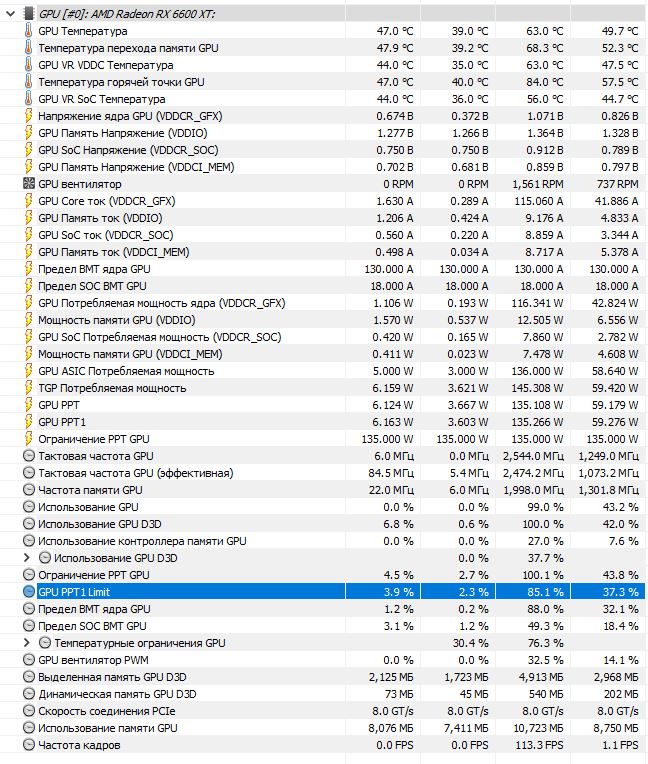The image size is (648, 764).
Task: Expand the indented Использование GPU D3D sub-group
Action: click(27, 558)
